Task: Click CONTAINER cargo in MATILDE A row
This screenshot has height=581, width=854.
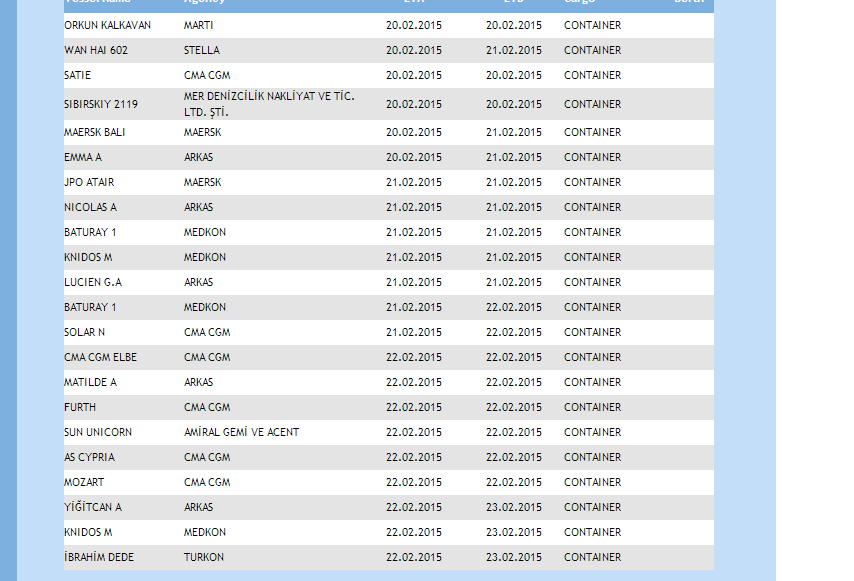Action: (593, 383)
